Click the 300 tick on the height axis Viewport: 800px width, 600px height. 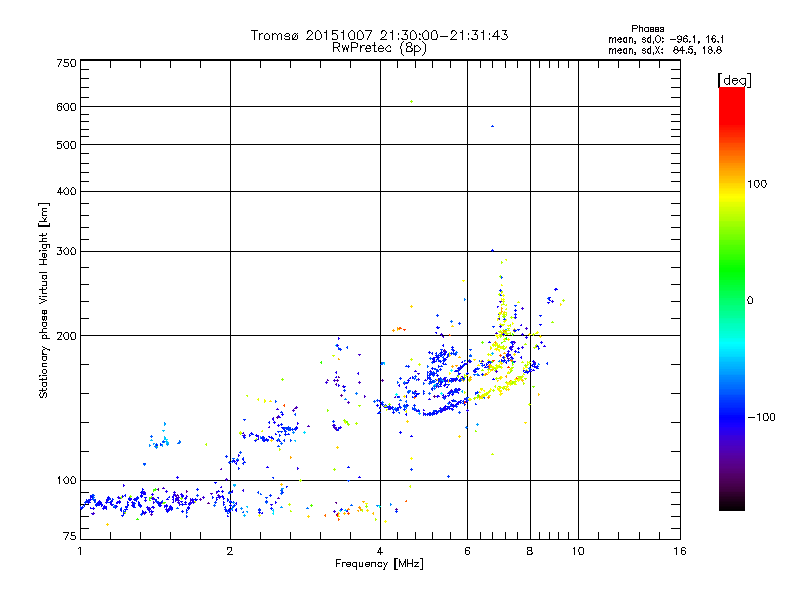66,251
